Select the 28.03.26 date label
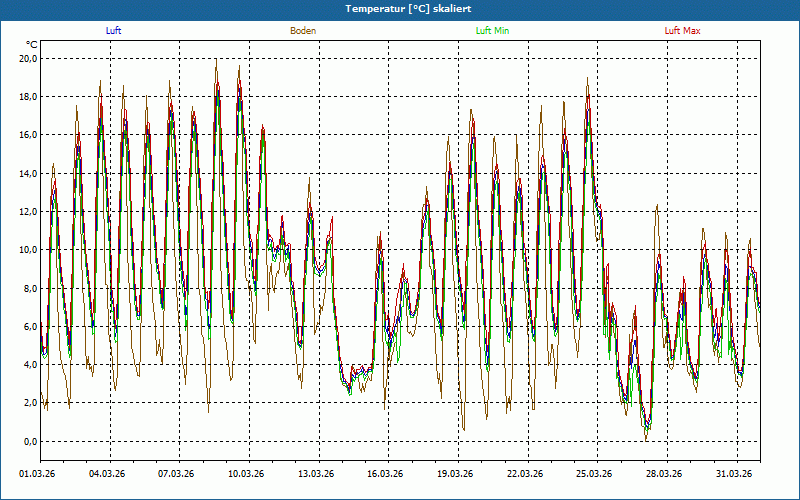Image resolution: width=800 pixels, height=500 pixels. (x=663, y=474)
